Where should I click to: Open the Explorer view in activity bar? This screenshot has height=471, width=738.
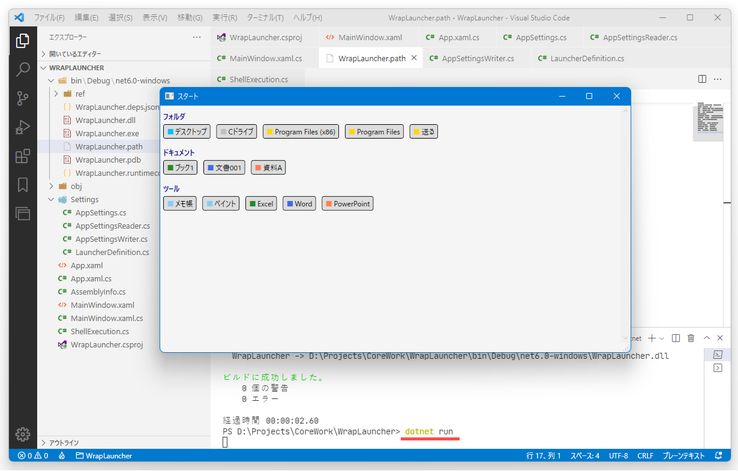(22, 41)
